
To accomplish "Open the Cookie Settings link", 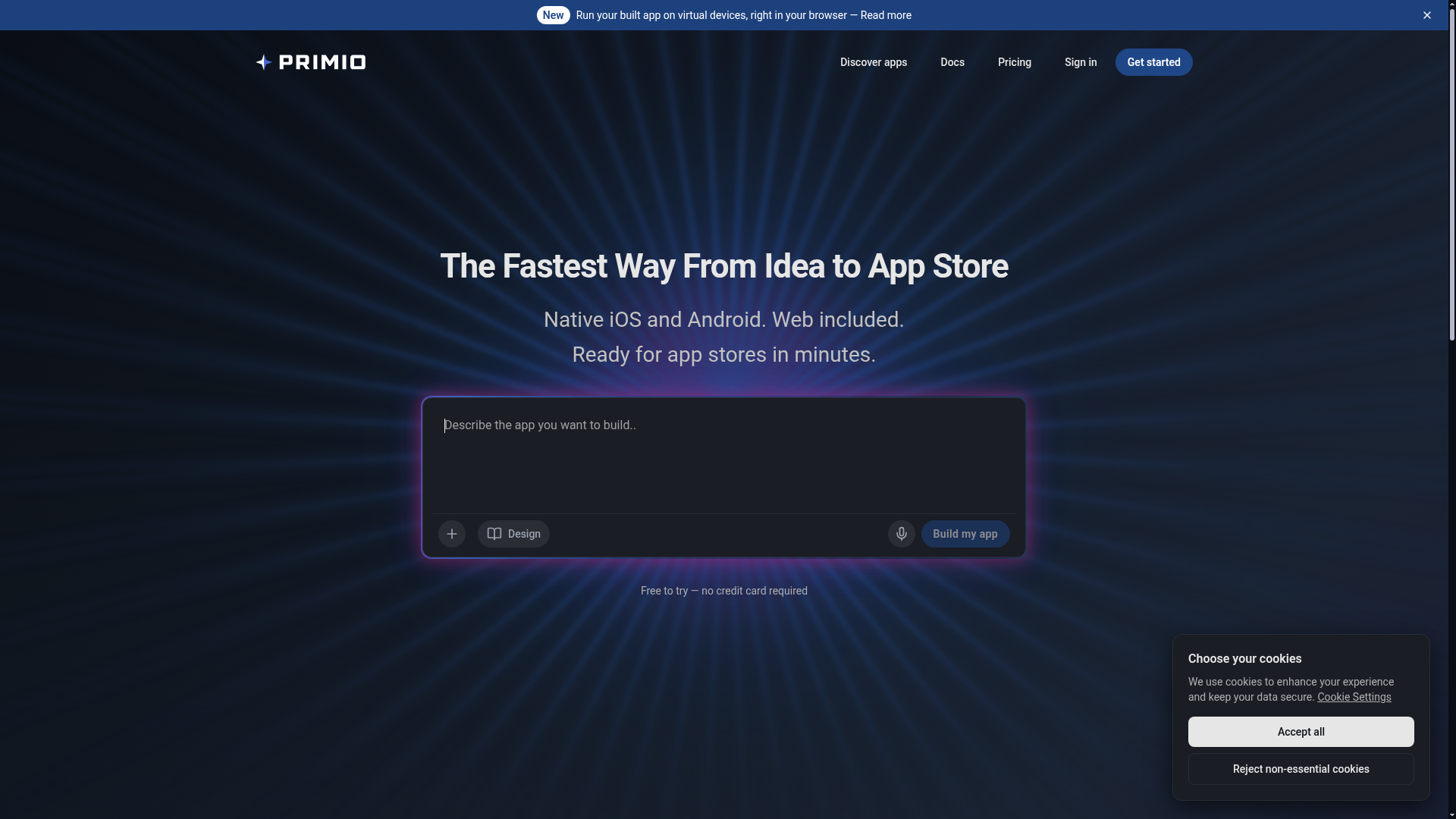I will [1354, 697].
